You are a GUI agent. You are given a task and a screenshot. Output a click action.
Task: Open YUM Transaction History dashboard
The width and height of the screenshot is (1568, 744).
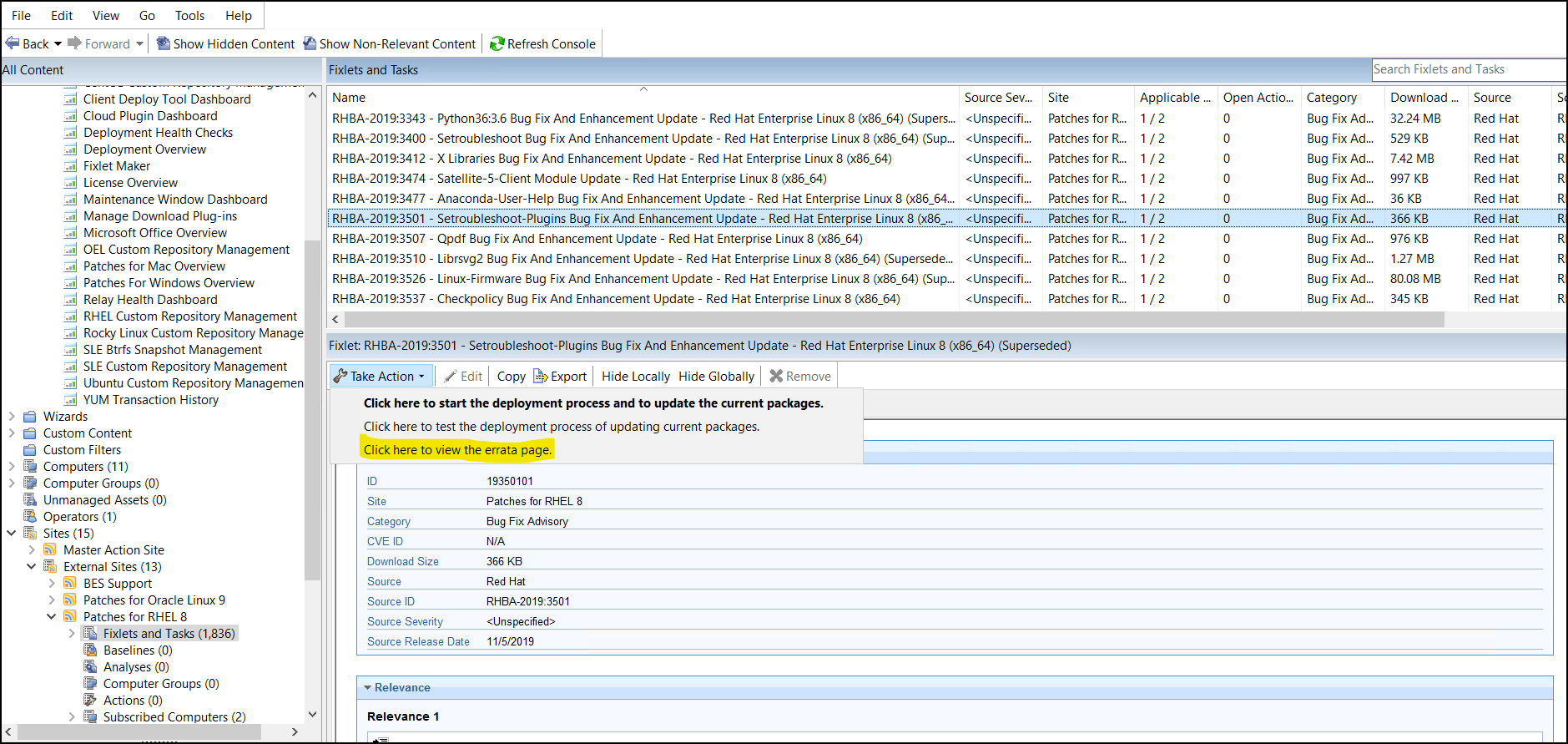(x=150, y=400)
